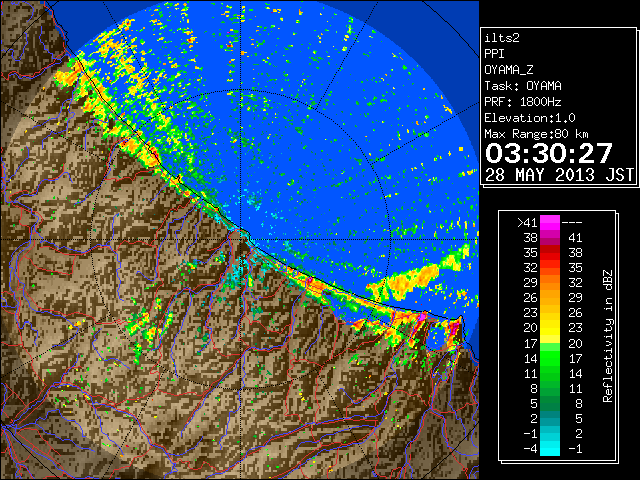The image size is (640, 480).
Task: Select the "Task: OYAMA" line
Action: 523,86
